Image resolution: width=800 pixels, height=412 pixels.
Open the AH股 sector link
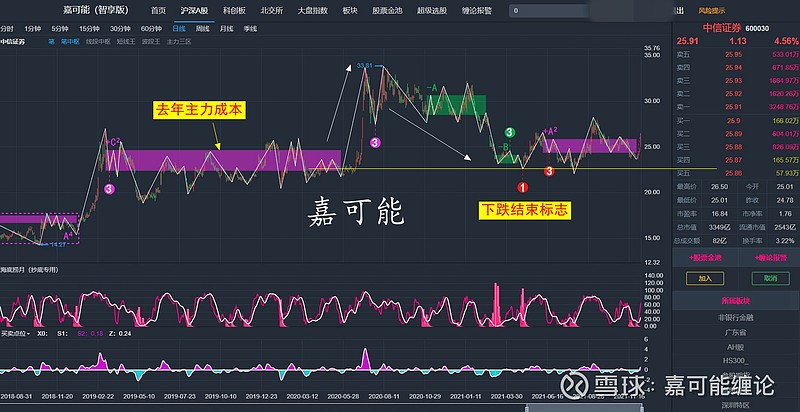[735, 347]
